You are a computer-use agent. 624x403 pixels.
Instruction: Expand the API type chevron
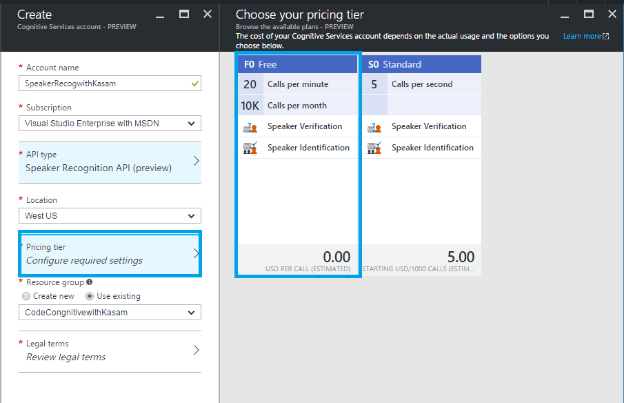pos(195,161)
